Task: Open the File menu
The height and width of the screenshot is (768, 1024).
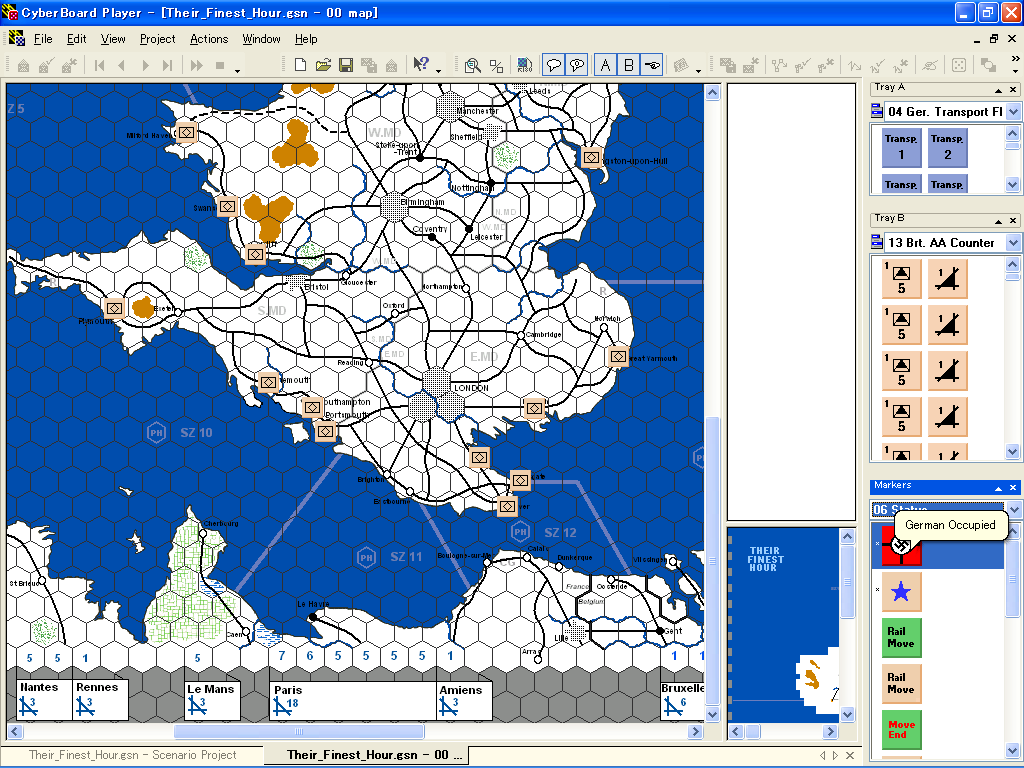Action: (43, 39)
